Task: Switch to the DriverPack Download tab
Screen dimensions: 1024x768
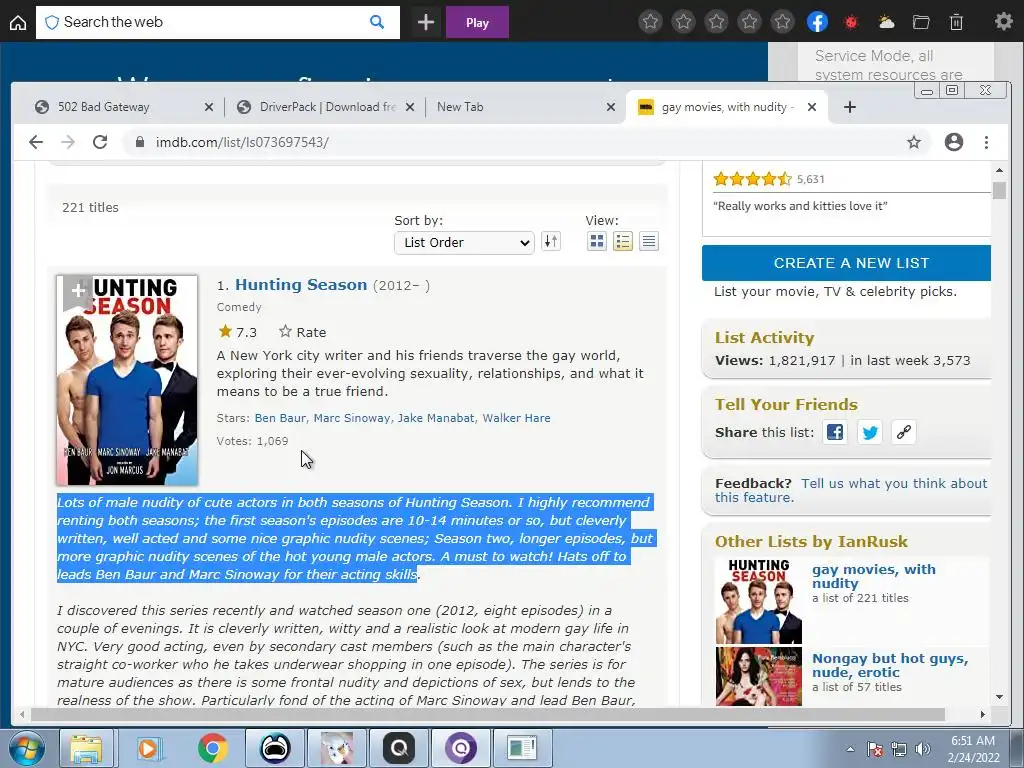Action: click(x=327, y=106)
